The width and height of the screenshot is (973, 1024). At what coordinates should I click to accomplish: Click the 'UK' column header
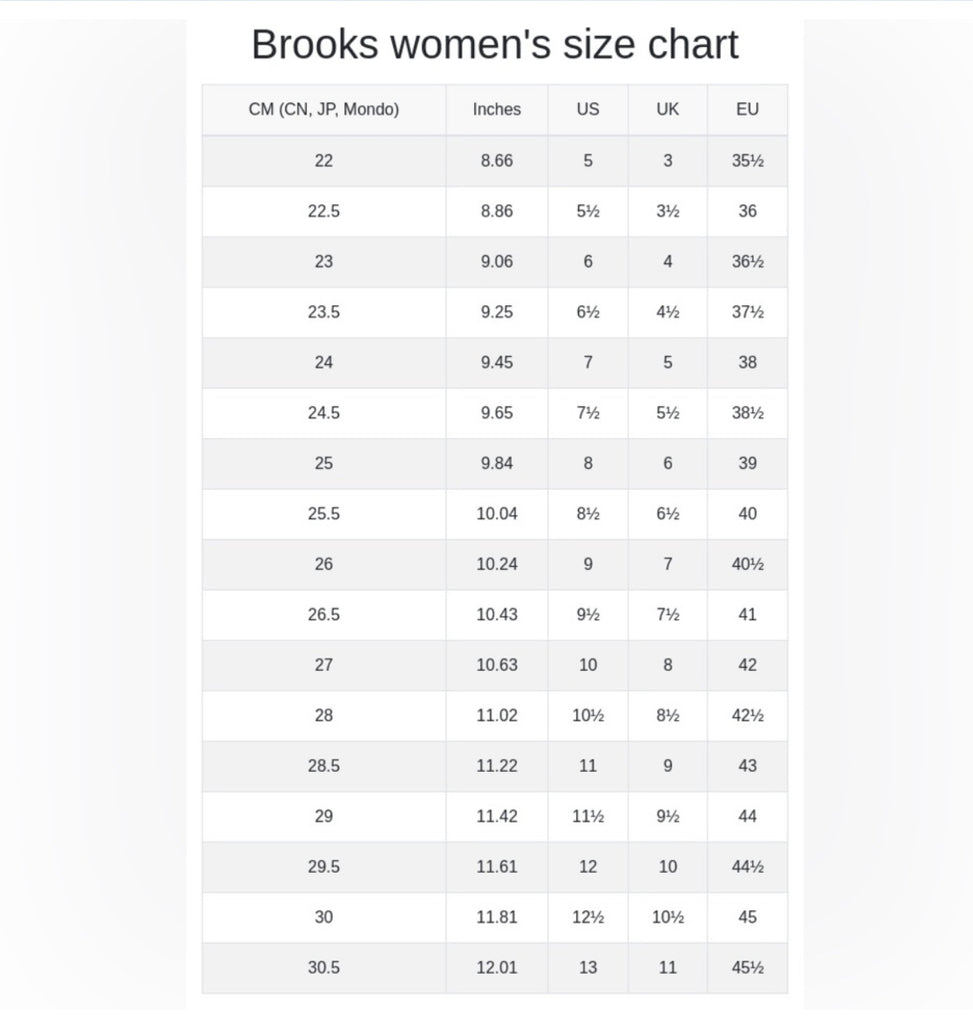click(x=668, y=110)
